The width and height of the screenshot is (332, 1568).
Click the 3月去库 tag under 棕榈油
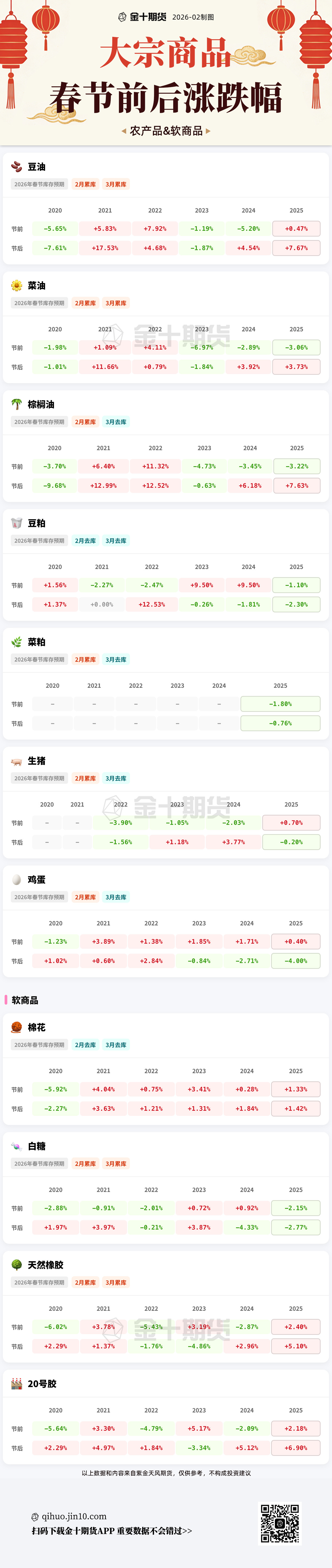116,421
